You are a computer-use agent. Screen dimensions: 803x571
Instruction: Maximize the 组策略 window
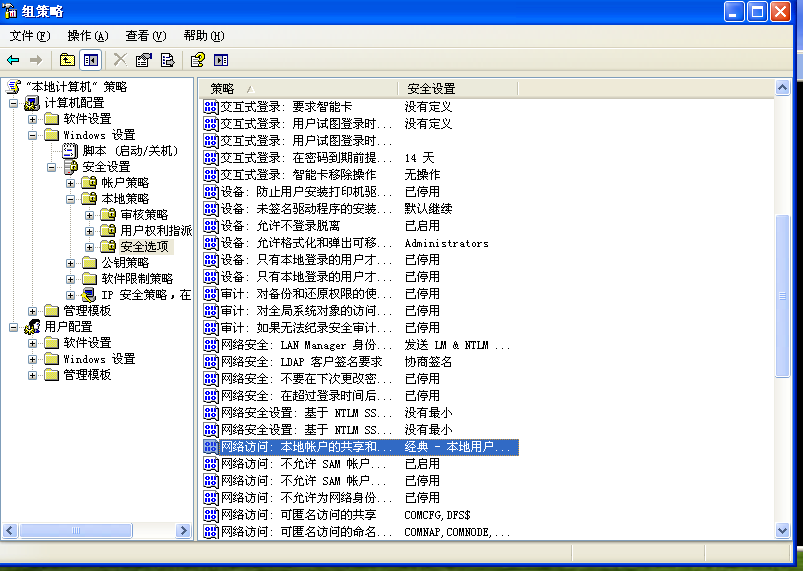tap(757, 11)
